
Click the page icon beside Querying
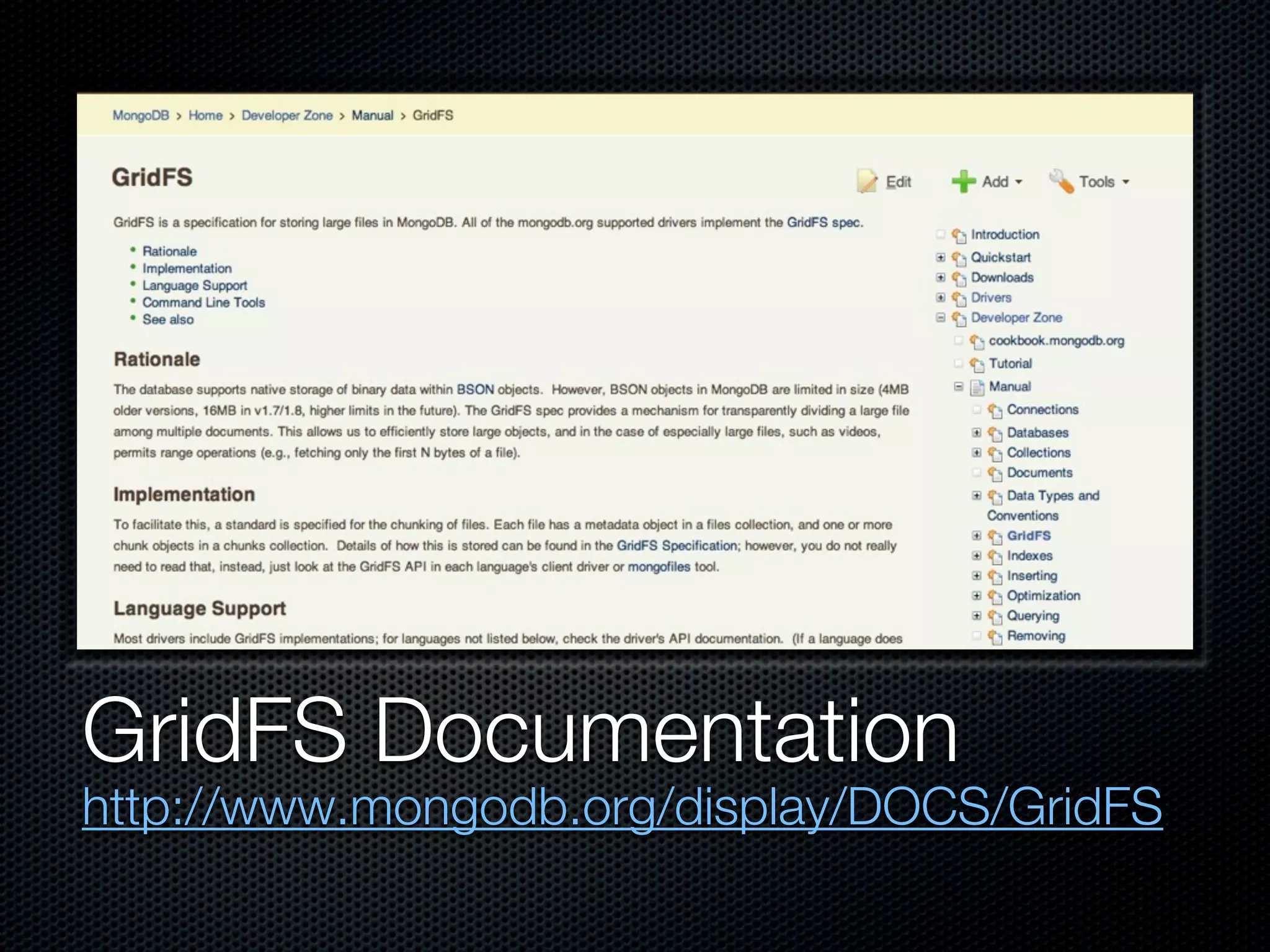pyautogui.click(x=995, y=617)
